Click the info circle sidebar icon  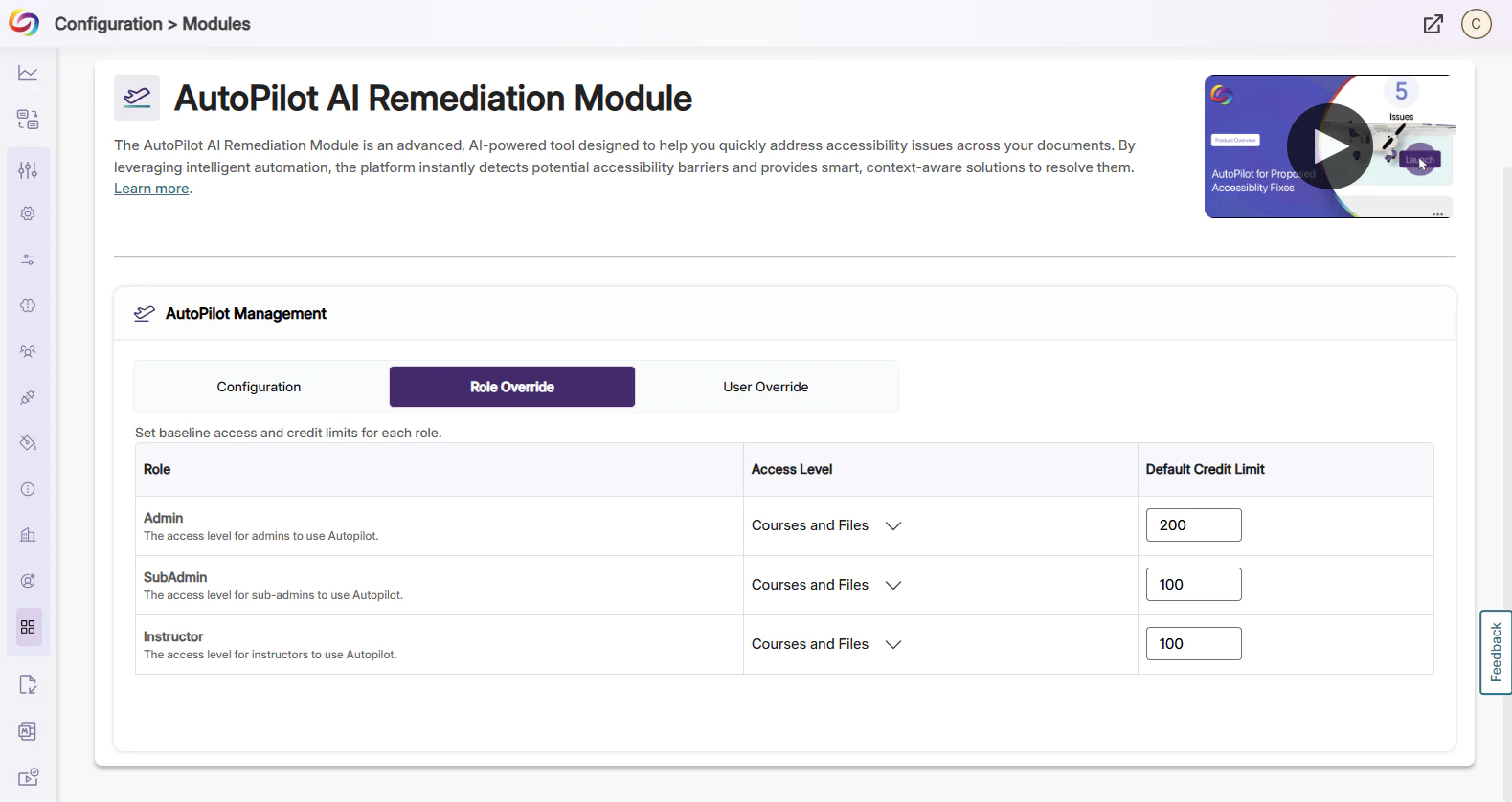pyautogui.click(x=28, y=489)
